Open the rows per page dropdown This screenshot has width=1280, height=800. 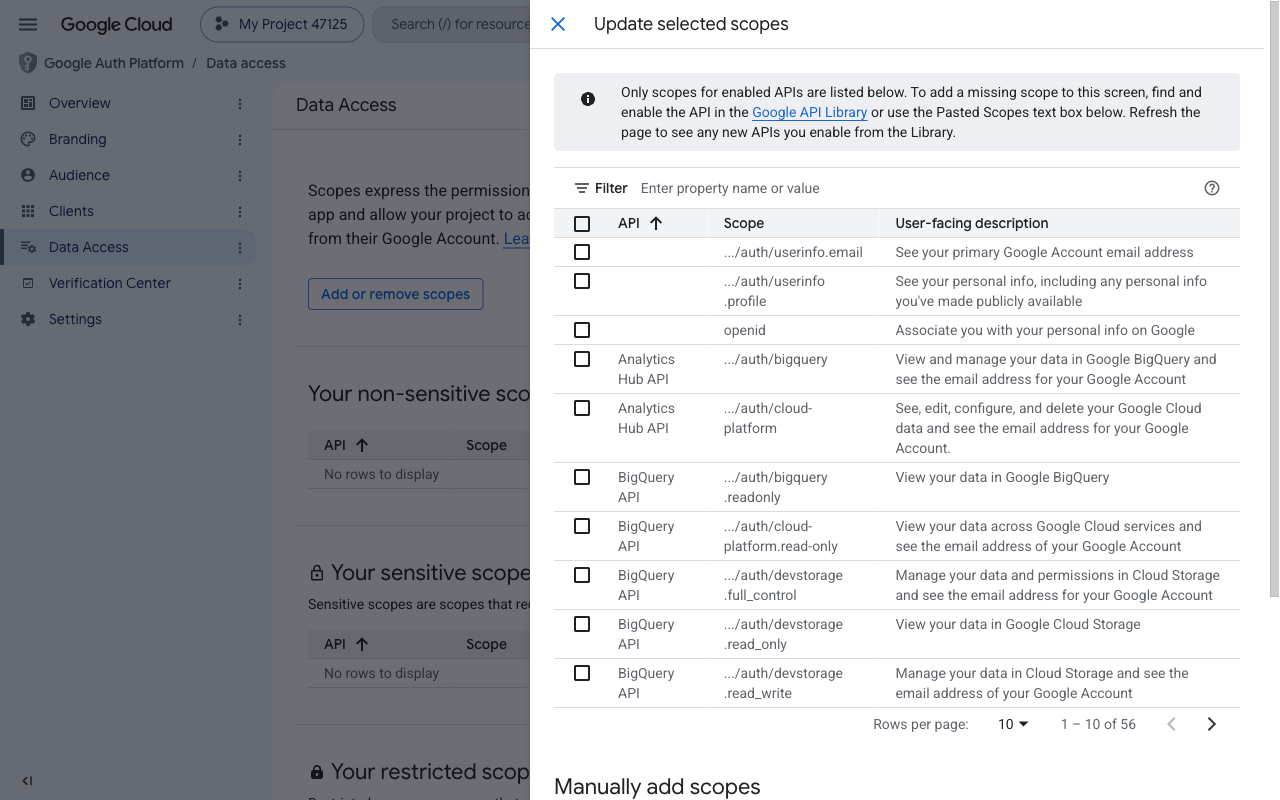(1013, 724)
